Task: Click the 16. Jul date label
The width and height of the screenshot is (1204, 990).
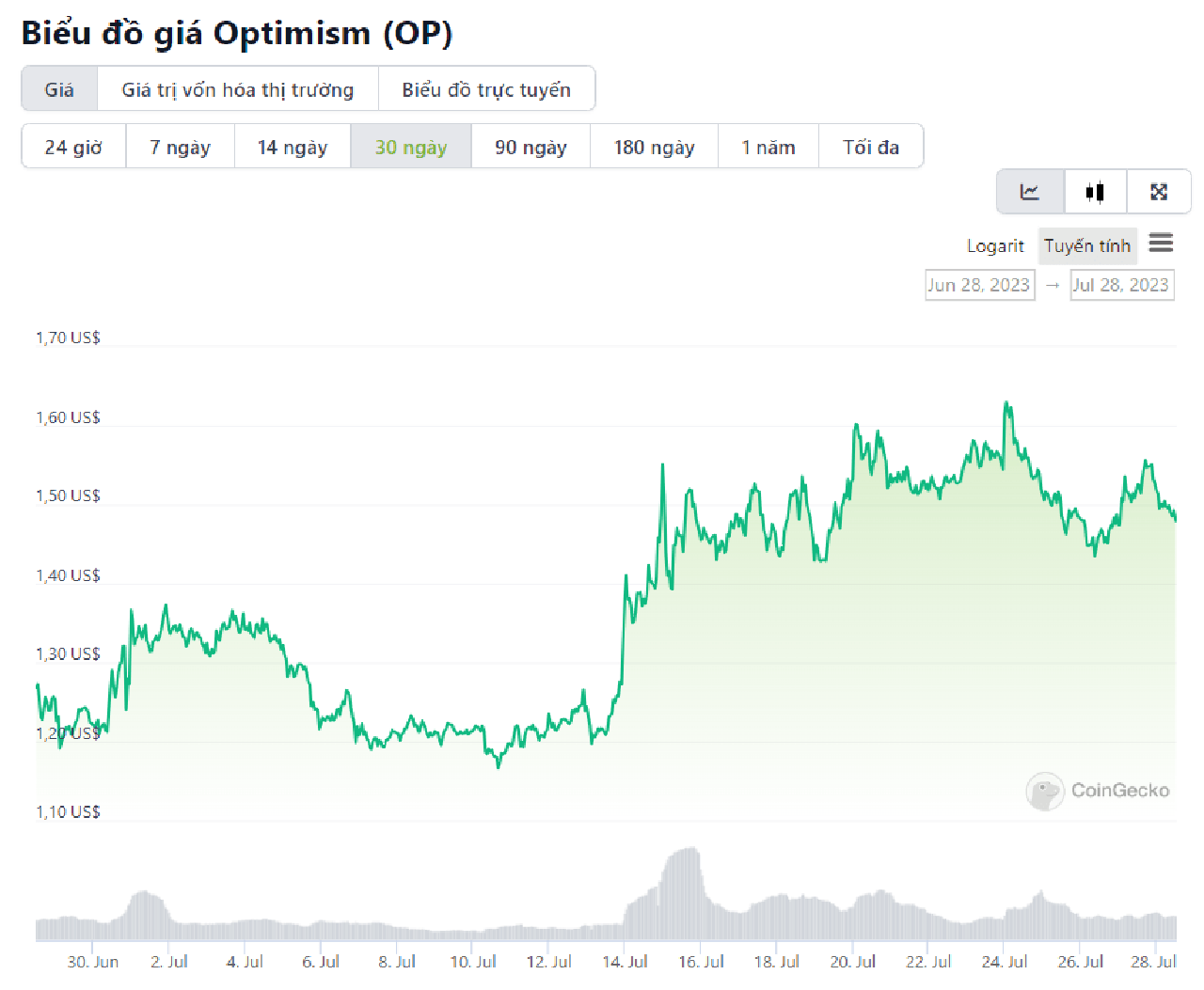Action: (701, 962)
